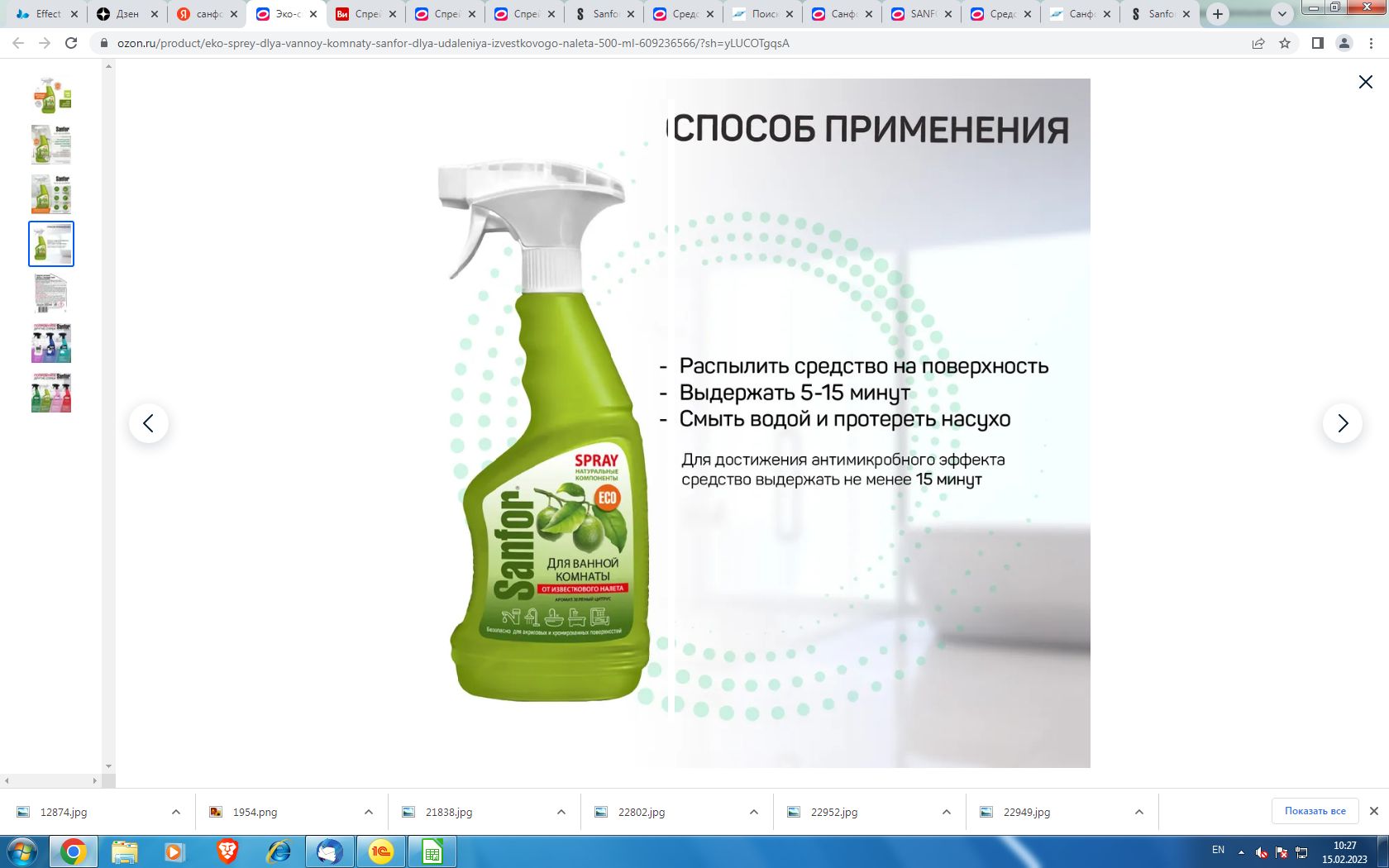Share this page via the share icon
This screenshot has height=868, width=1389.
1258,43
